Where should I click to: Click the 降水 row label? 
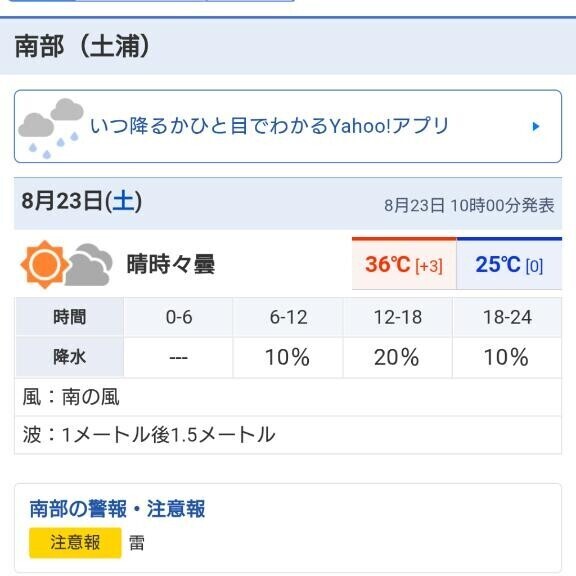69,357
